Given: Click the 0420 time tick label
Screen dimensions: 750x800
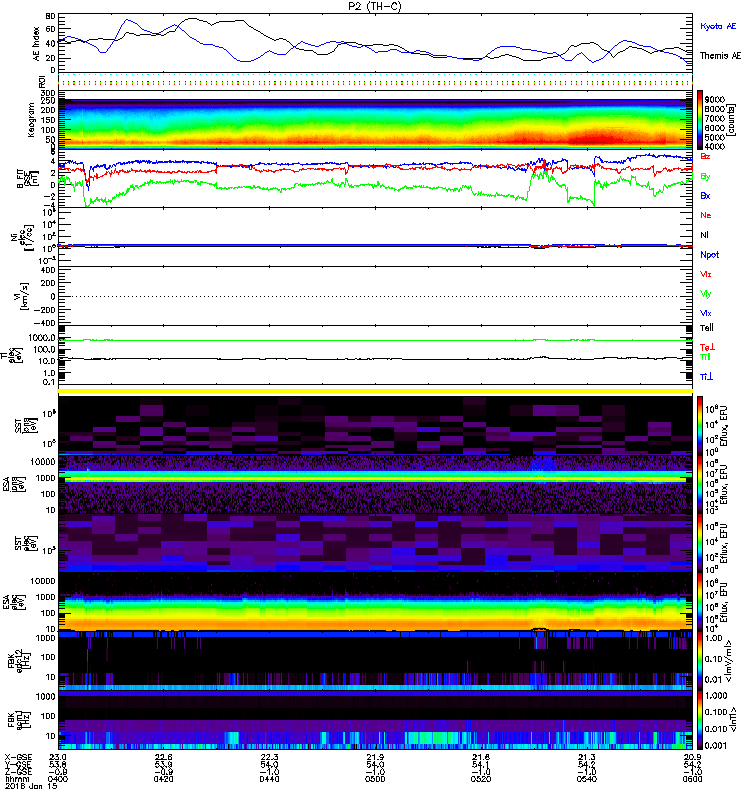Looking at the screenshot, I should tap(163, 779).
